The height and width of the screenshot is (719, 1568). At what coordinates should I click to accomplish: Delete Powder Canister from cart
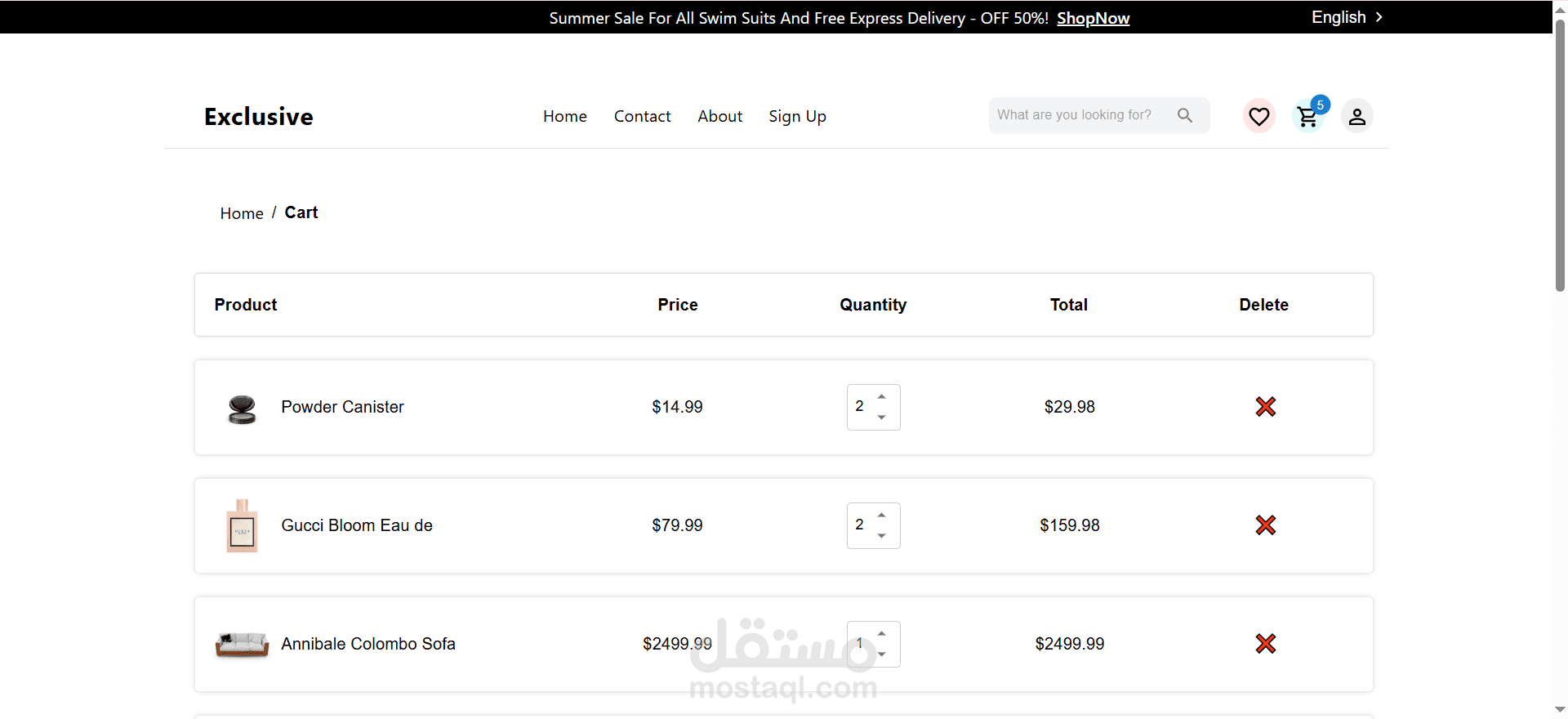pos(1265,407)
